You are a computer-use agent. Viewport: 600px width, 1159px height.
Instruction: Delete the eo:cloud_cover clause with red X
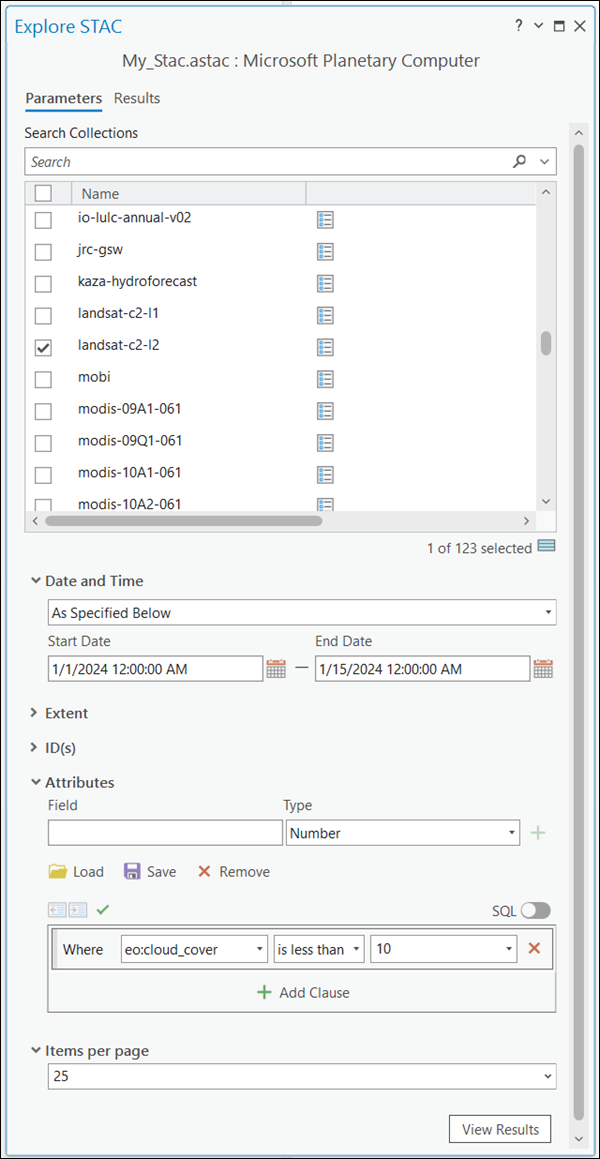tap(534, 949)
